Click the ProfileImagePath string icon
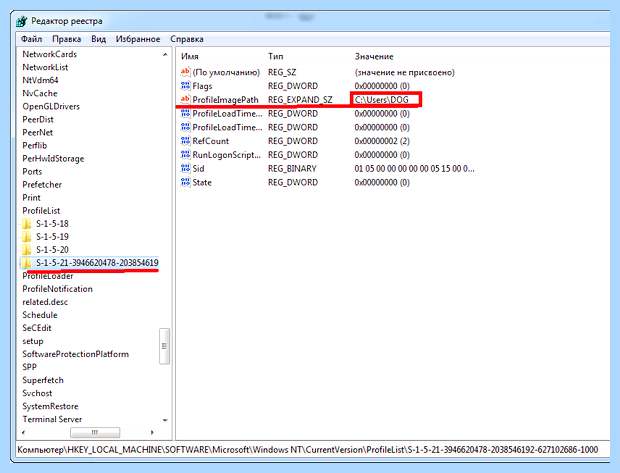This screenshot has height=473, width=620. [x=185, y=99]
